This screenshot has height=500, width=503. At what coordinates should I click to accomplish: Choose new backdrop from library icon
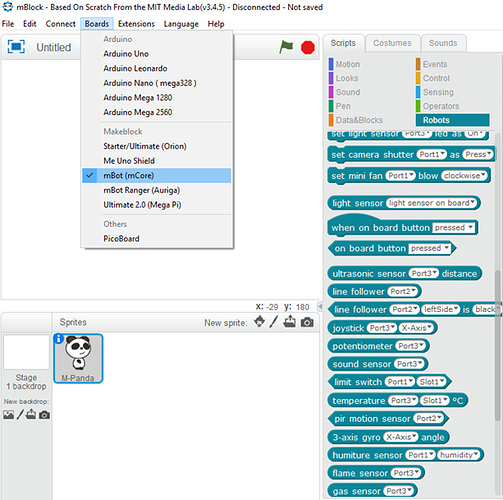coord(9,415)
